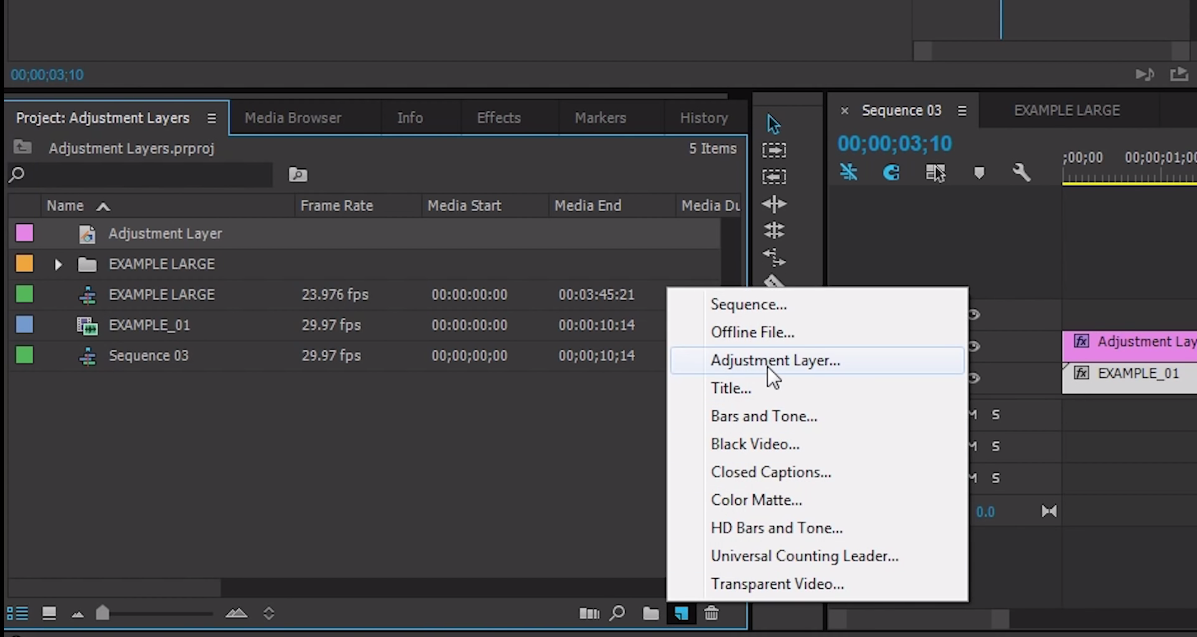Click the Name column sort arrow

click(x=103, y=206)
